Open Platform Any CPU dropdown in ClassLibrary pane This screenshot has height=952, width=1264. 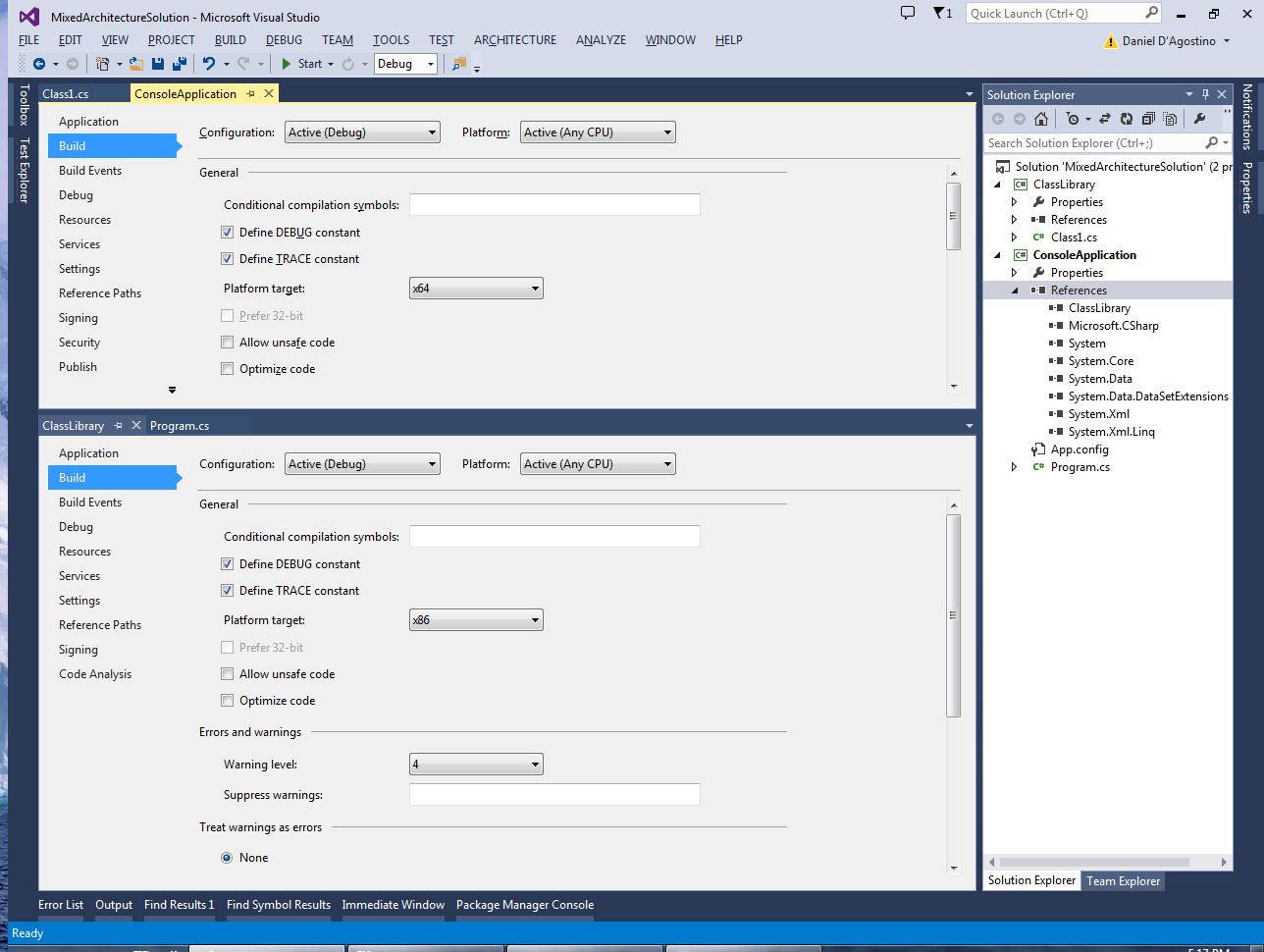[x=598, y=464]
